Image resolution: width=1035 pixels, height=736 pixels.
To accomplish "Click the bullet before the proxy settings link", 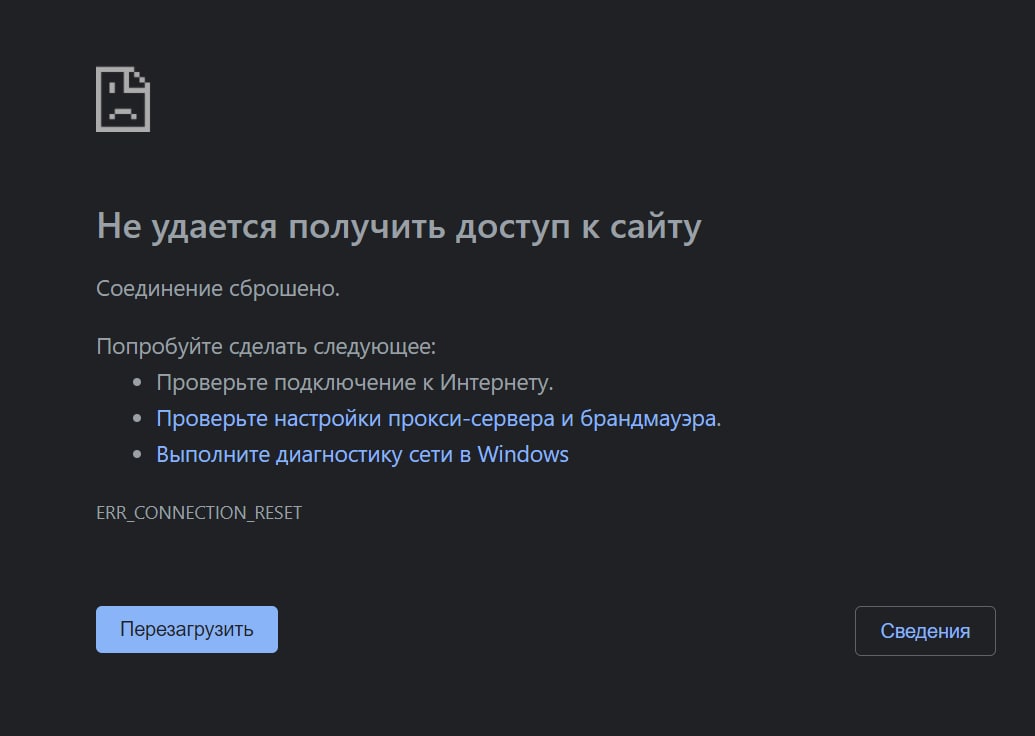I will [x=138, y=418].
